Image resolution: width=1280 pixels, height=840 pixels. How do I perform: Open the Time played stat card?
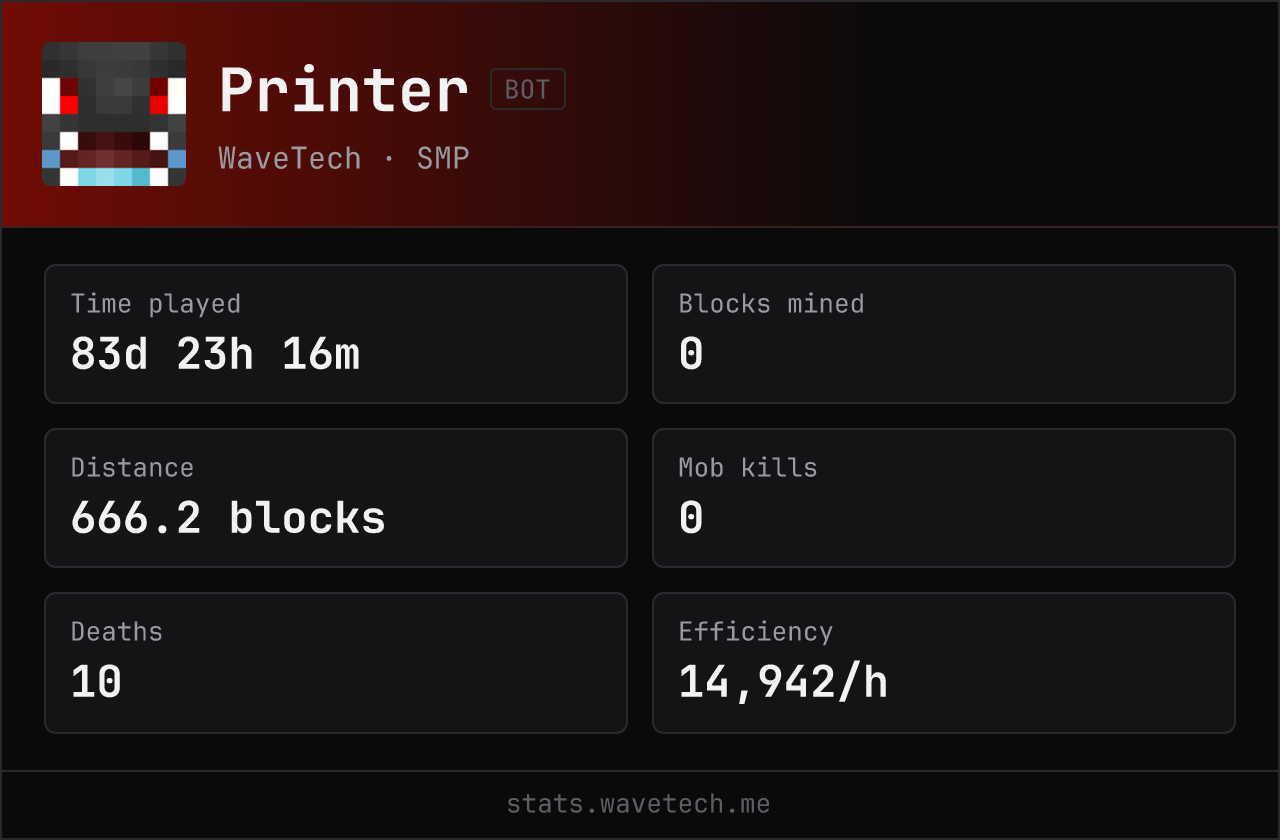click(x=336, y=334)
